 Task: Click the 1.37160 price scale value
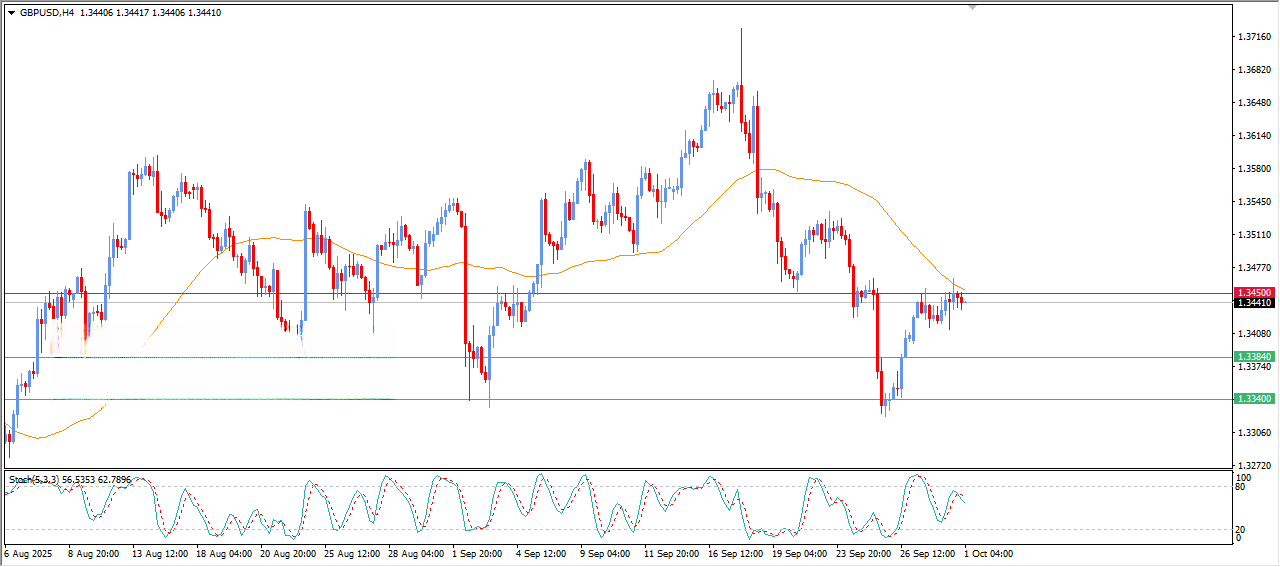[x=1254, y=37]
